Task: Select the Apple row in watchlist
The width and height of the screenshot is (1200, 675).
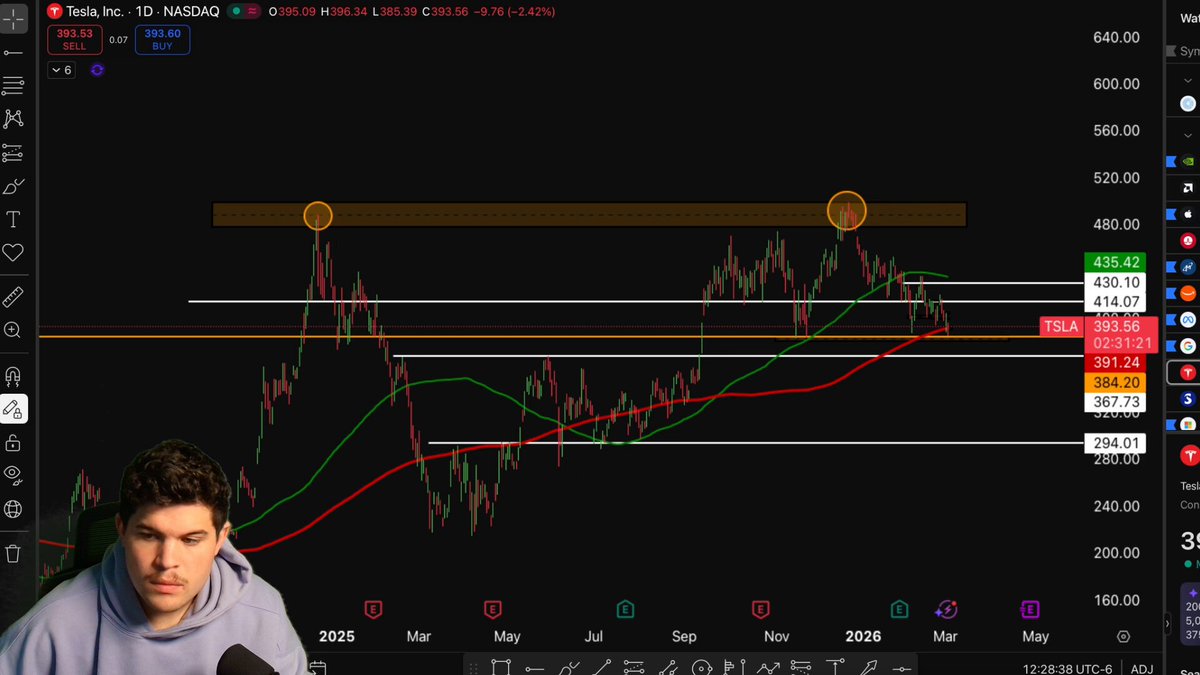Action: (x=1184, y=214)
